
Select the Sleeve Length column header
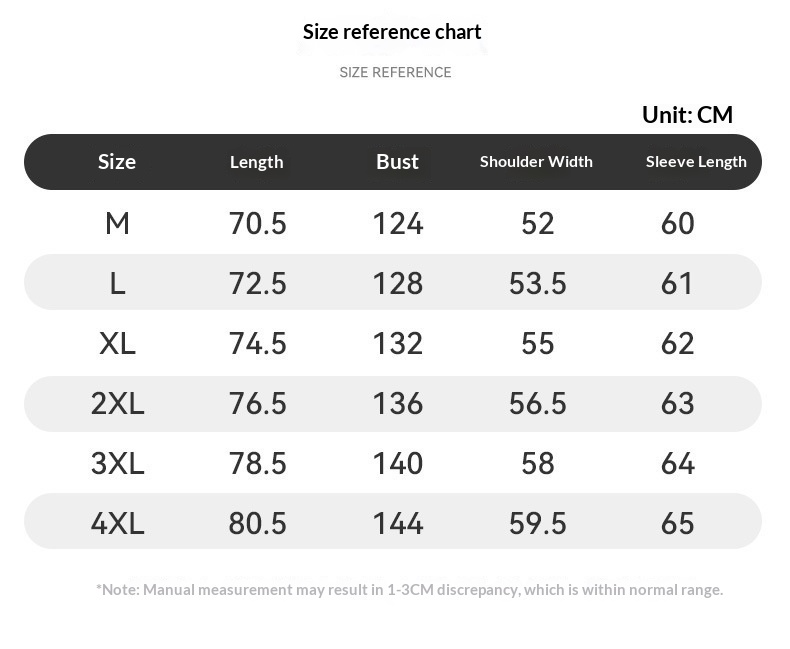696,162
